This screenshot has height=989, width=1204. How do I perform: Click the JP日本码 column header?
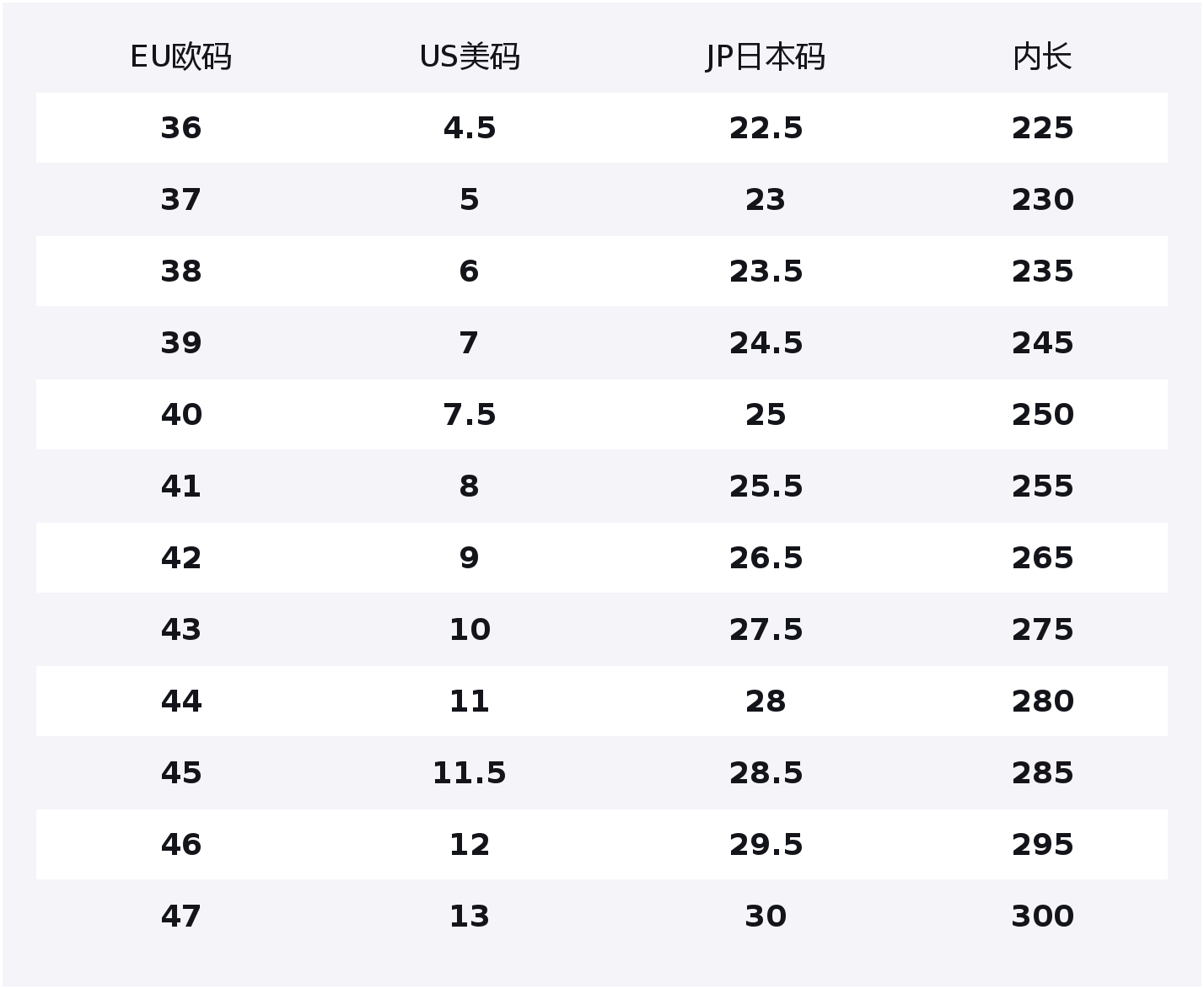coord(765,57)
